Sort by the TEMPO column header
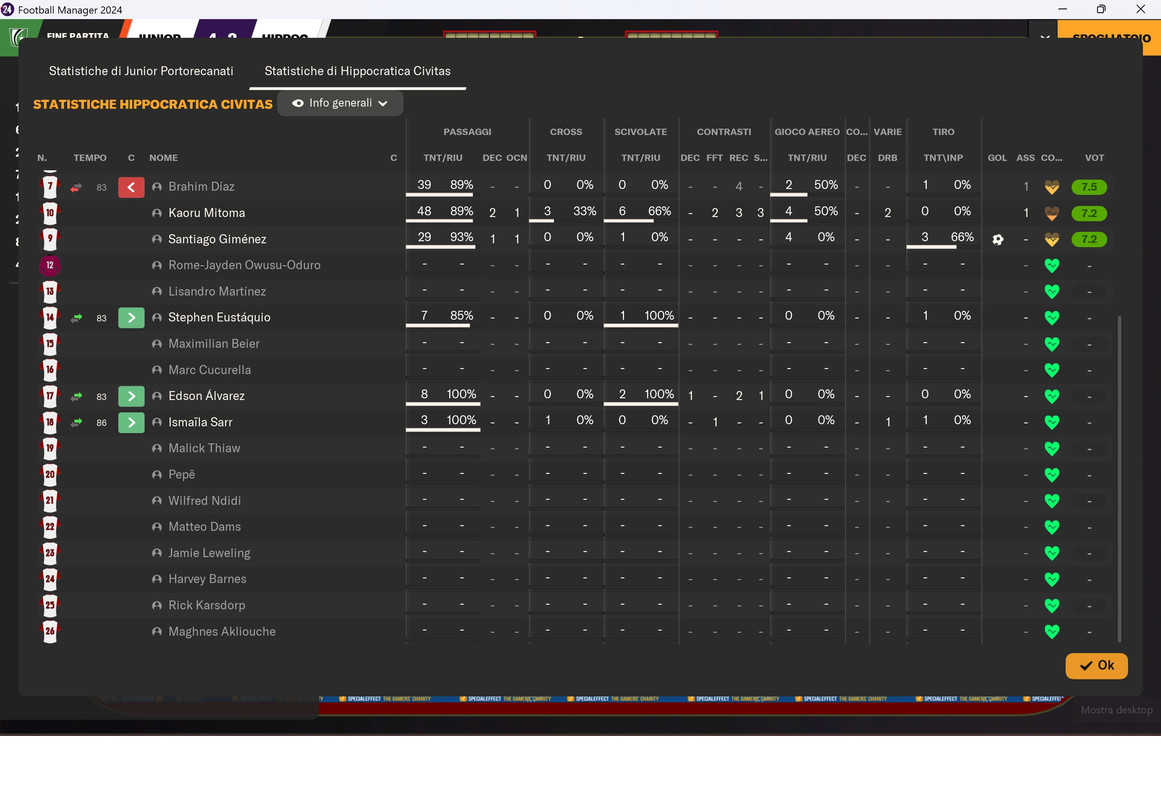The height and width of the screenshot is (800, 1161). coord(90,158)
